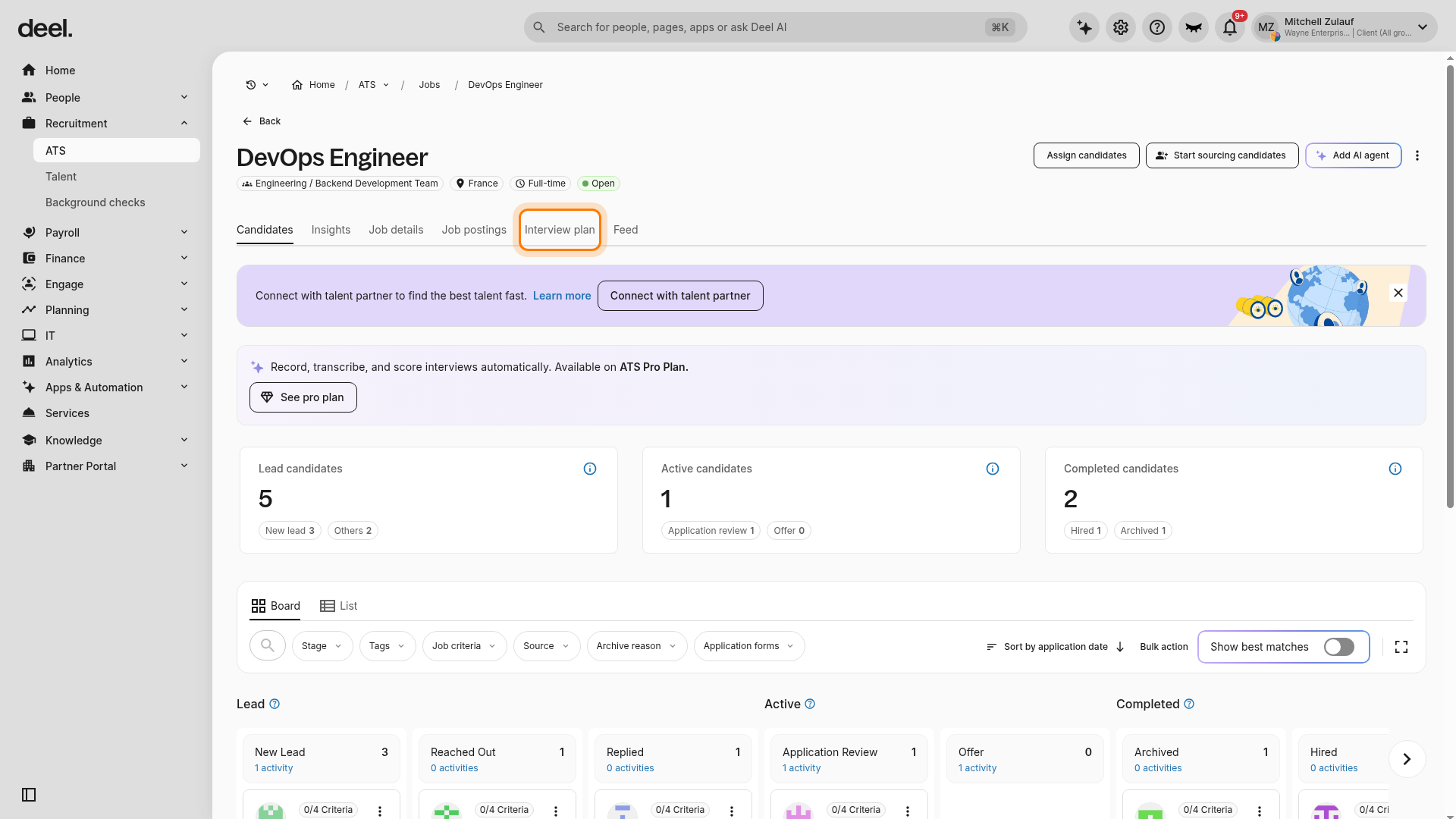Switch to the Insights tab
The image size is (1456, 819).
tap(331, 230)
